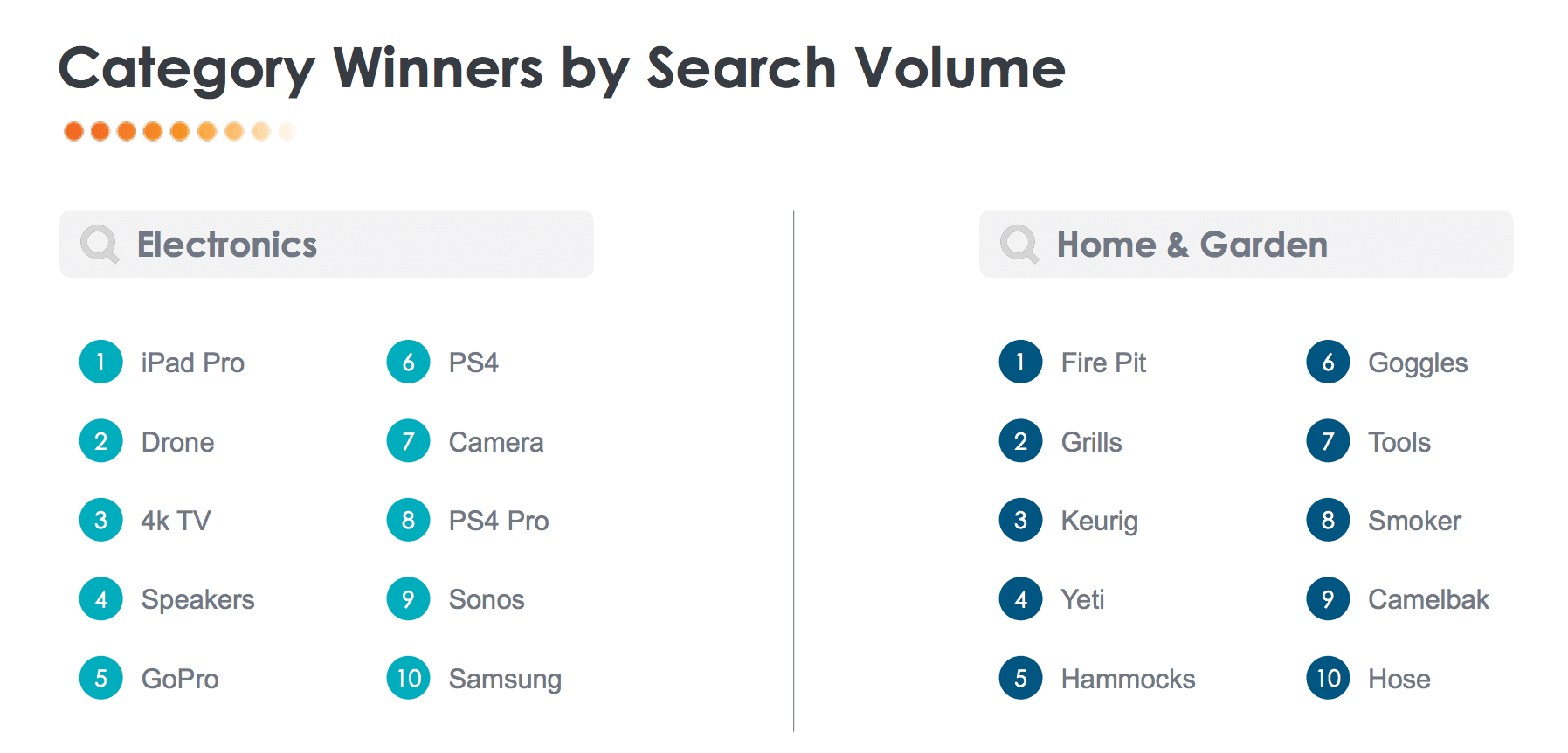Click the teal number 1 badge beside iPad Pro

pos(101,362)
